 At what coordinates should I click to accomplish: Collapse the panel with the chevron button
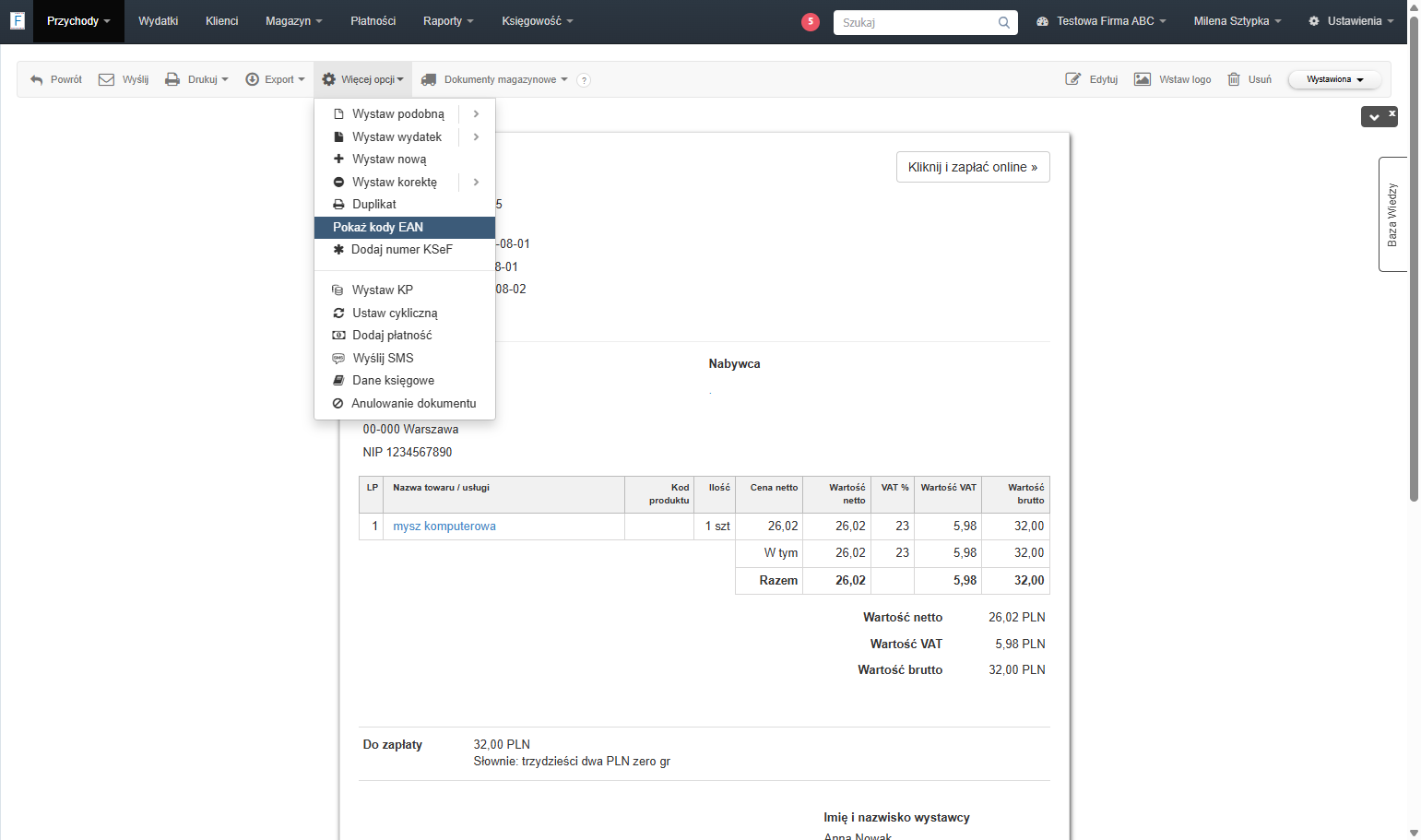point(1374,117)
